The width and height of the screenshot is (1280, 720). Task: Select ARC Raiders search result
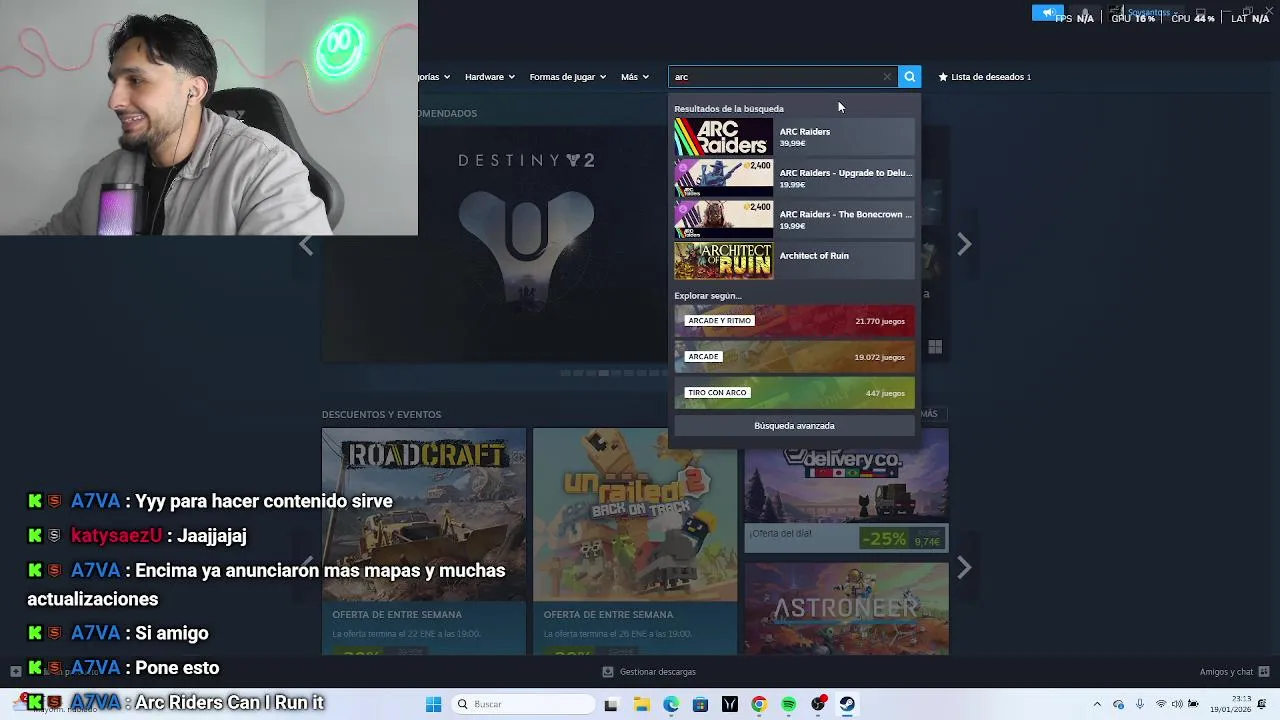click(794, 137)
